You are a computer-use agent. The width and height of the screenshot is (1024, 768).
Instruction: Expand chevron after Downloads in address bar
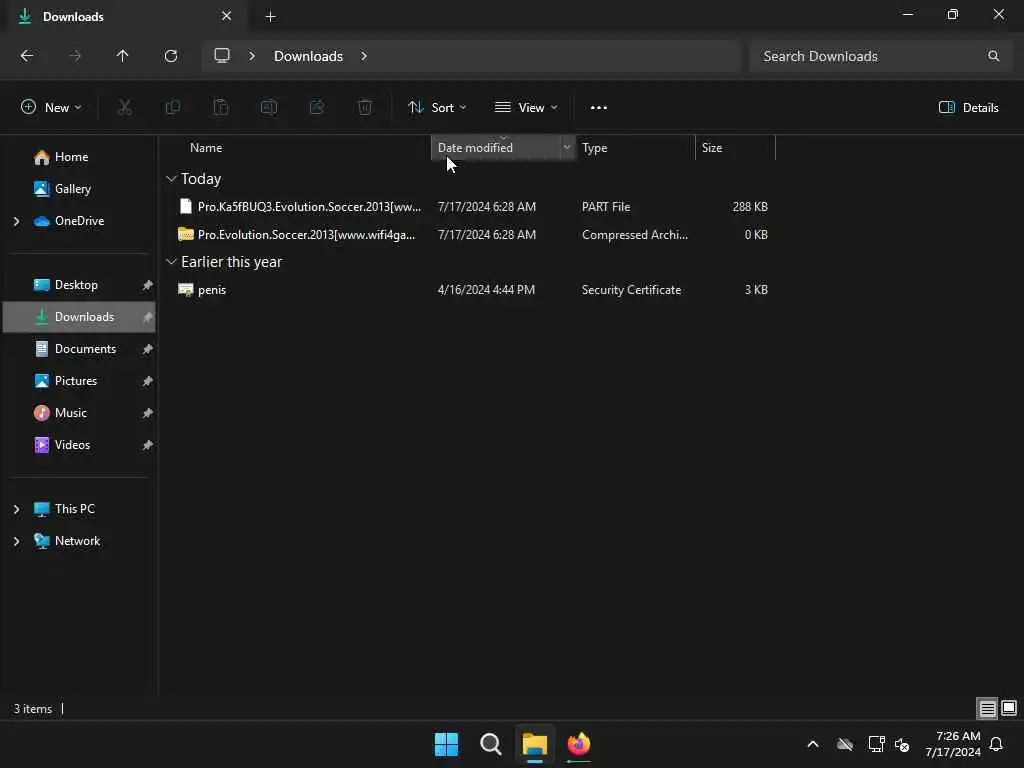tap(364, 56)
